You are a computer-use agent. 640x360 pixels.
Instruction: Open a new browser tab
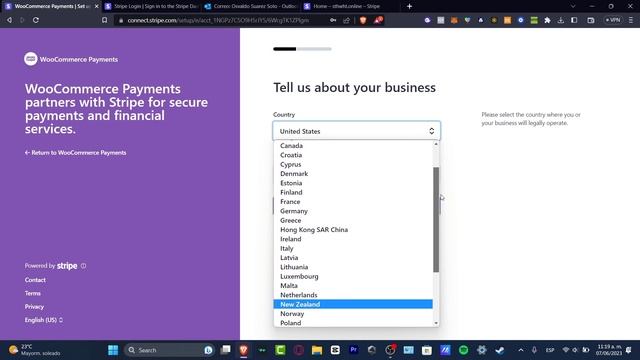[x=409, y=7]
